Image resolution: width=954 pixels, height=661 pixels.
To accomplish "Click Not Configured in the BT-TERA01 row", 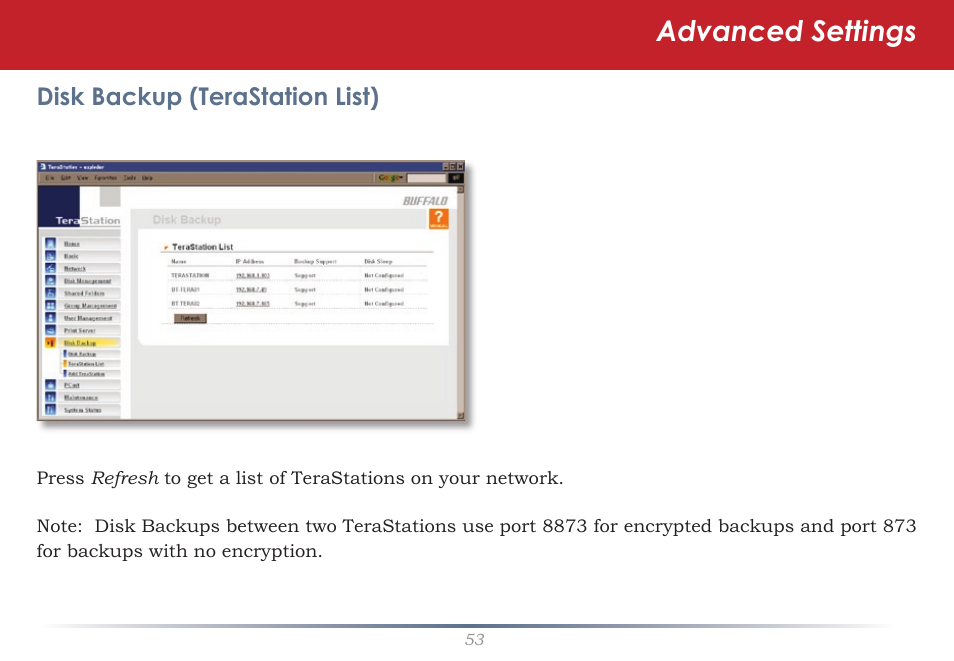I will 384,290.
